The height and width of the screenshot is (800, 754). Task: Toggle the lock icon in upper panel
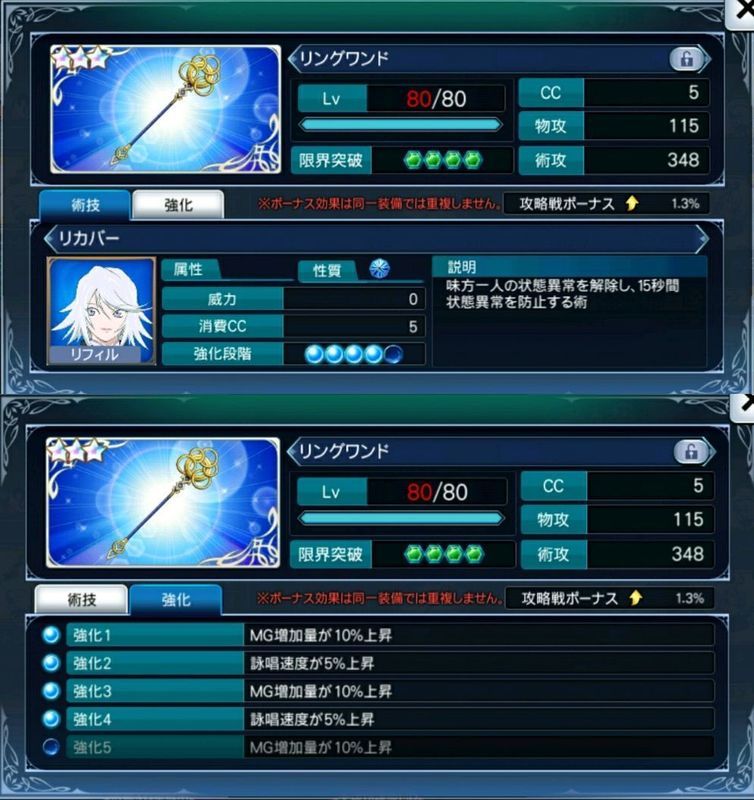(x=686, y=59)
